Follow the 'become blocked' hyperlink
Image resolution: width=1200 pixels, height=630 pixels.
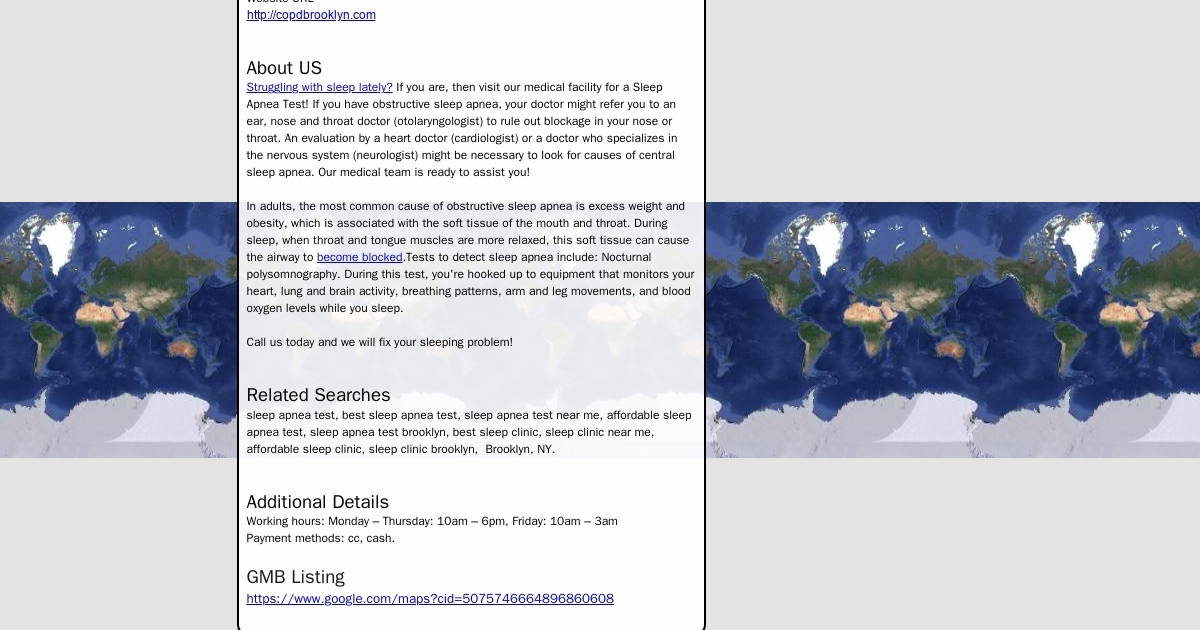point(359,258)
